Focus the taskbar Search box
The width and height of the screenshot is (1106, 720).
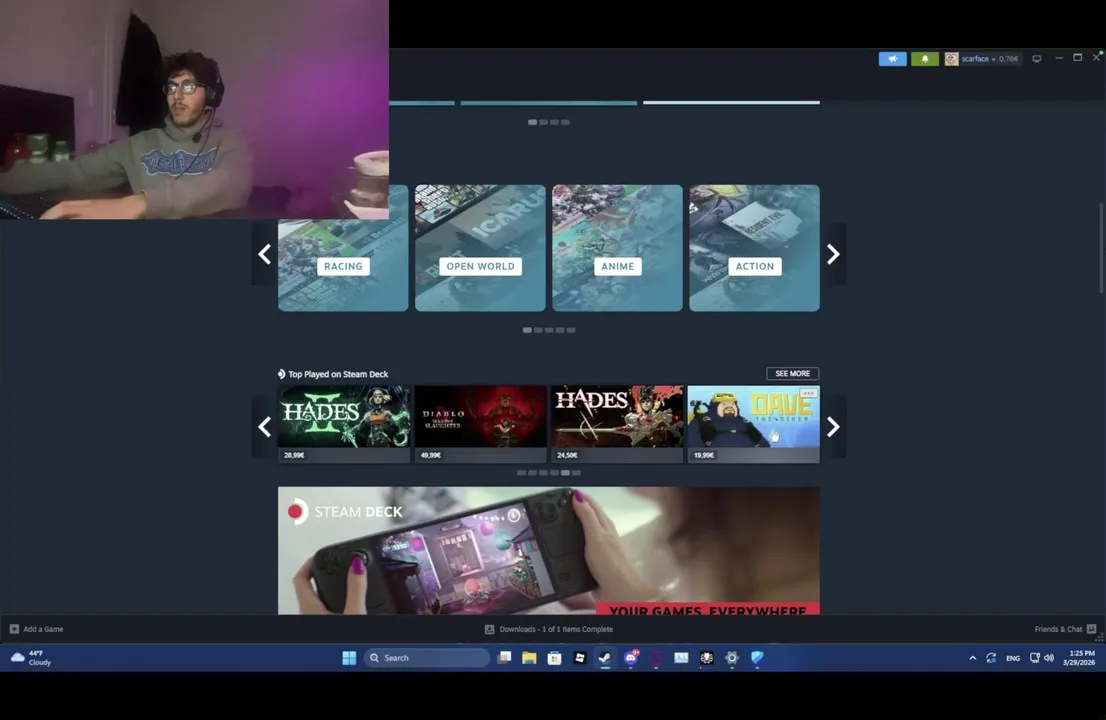click(x=427, y=658)
